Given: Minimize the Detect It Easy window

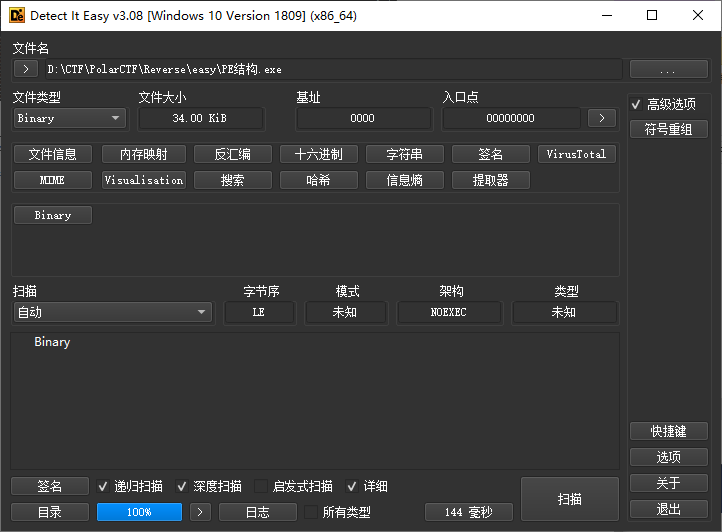Looking at the screenshot, I should [607, 15].
